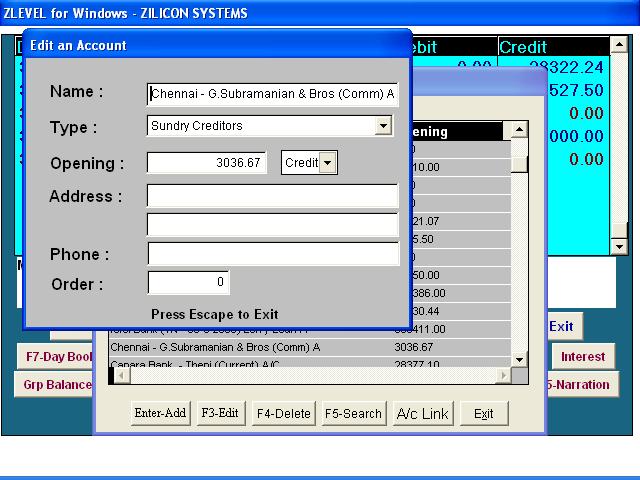The width and height of the screenshot is (640, 480).
Task: Expand the Credit/Debit opening balance dropdown
Action: pyautogui.click(x=327, y=163)
